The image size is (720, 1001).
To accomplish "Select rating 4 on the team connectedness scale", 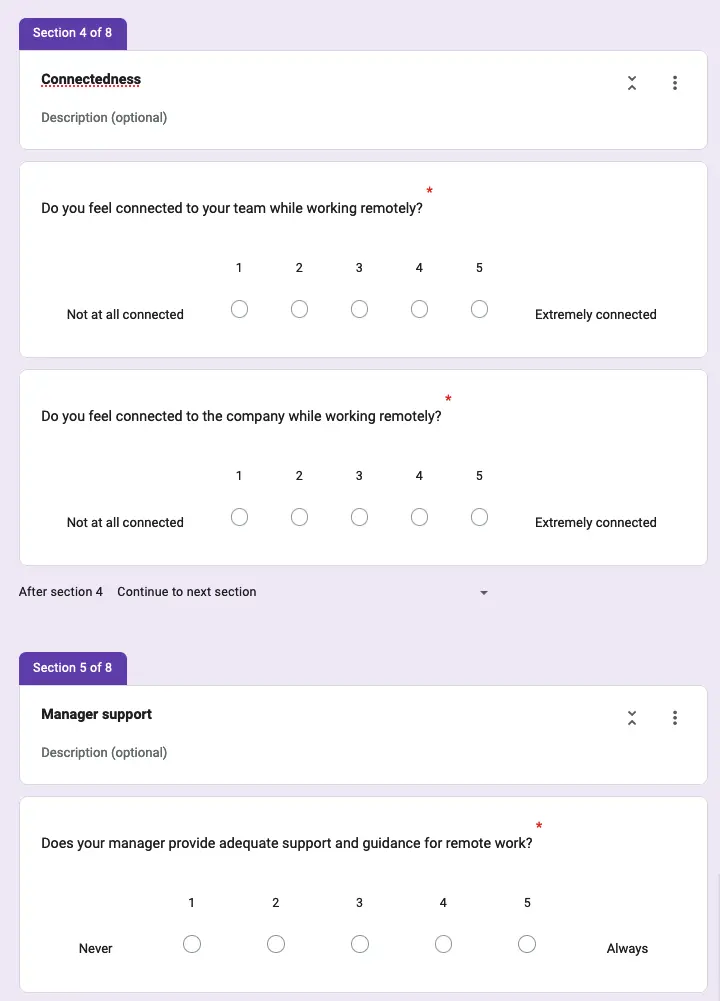I will click(419, 309).
